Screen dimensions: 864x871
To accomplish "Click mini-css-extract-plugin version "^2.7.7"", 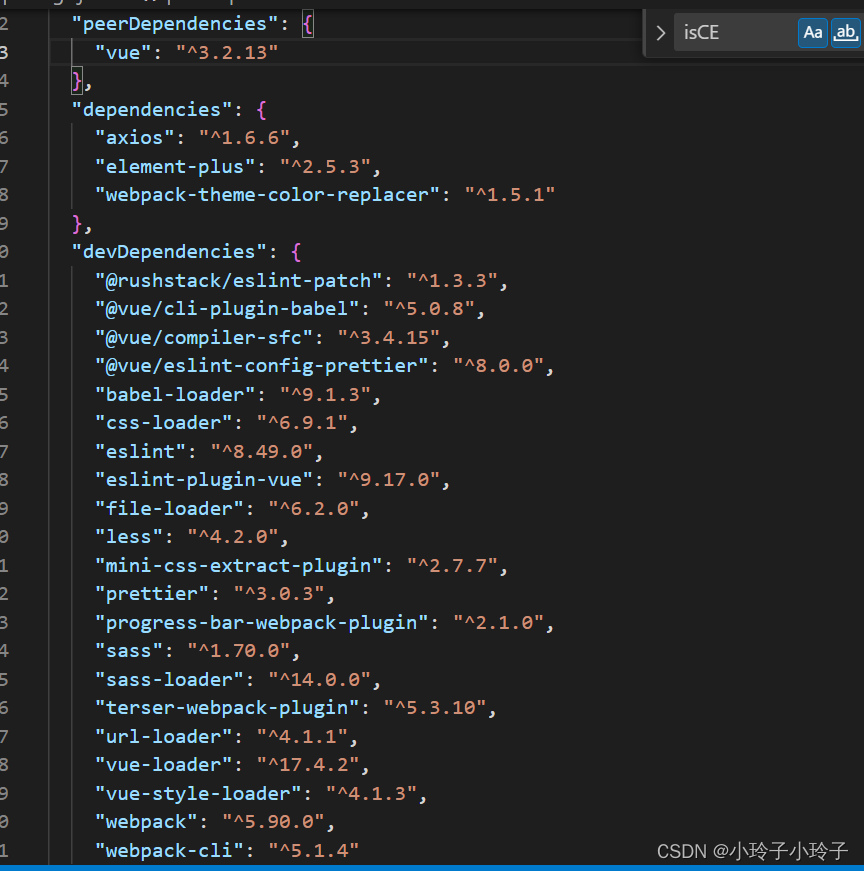I will [452, 566].
